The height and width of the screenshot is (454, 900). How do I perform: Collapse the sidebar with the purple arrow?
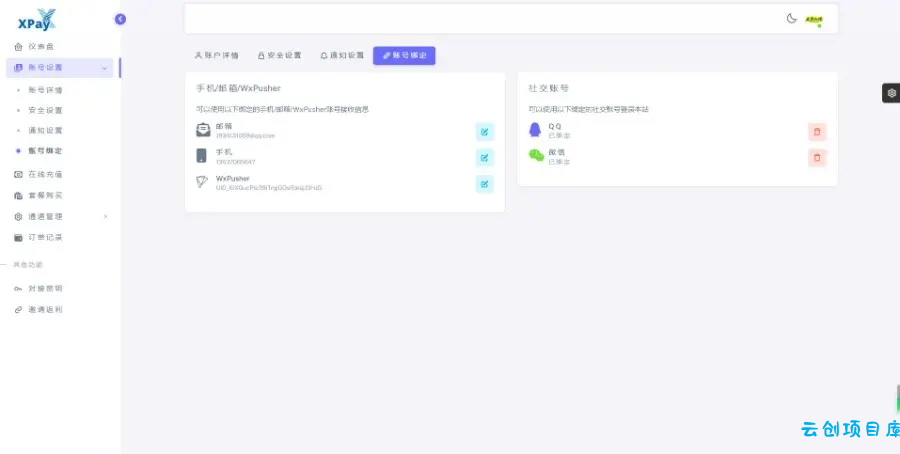(120, 19)
